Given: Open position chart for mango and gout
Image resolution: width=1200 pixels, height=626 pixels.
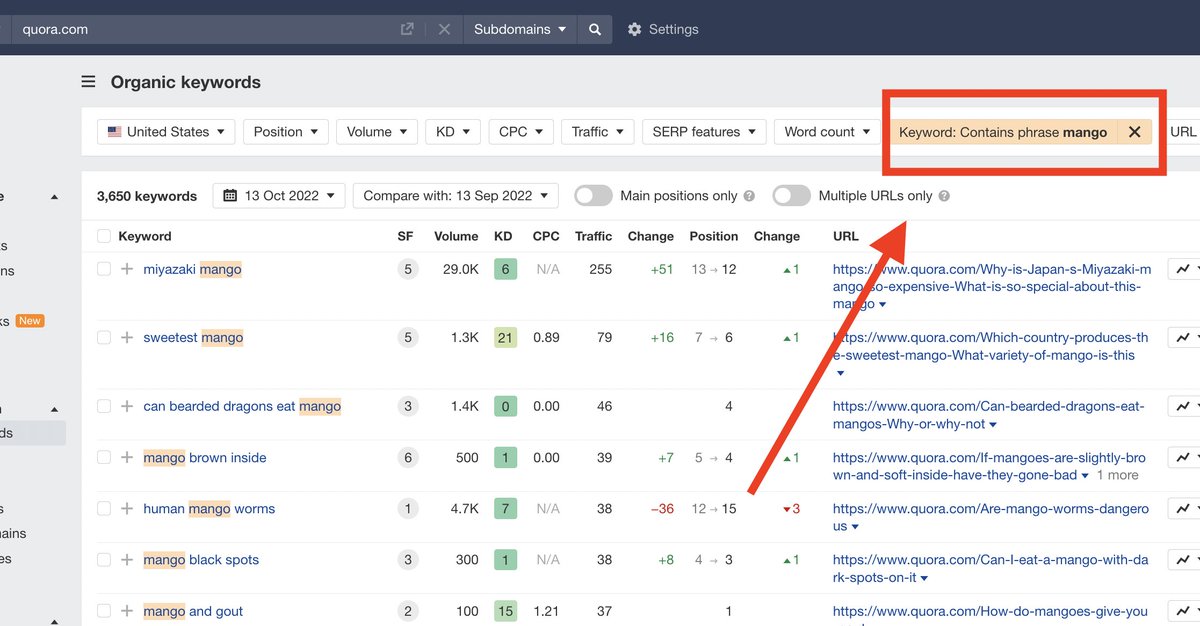Looking at the screenshot, I should pyautogui.click(x=1185, y=611).
